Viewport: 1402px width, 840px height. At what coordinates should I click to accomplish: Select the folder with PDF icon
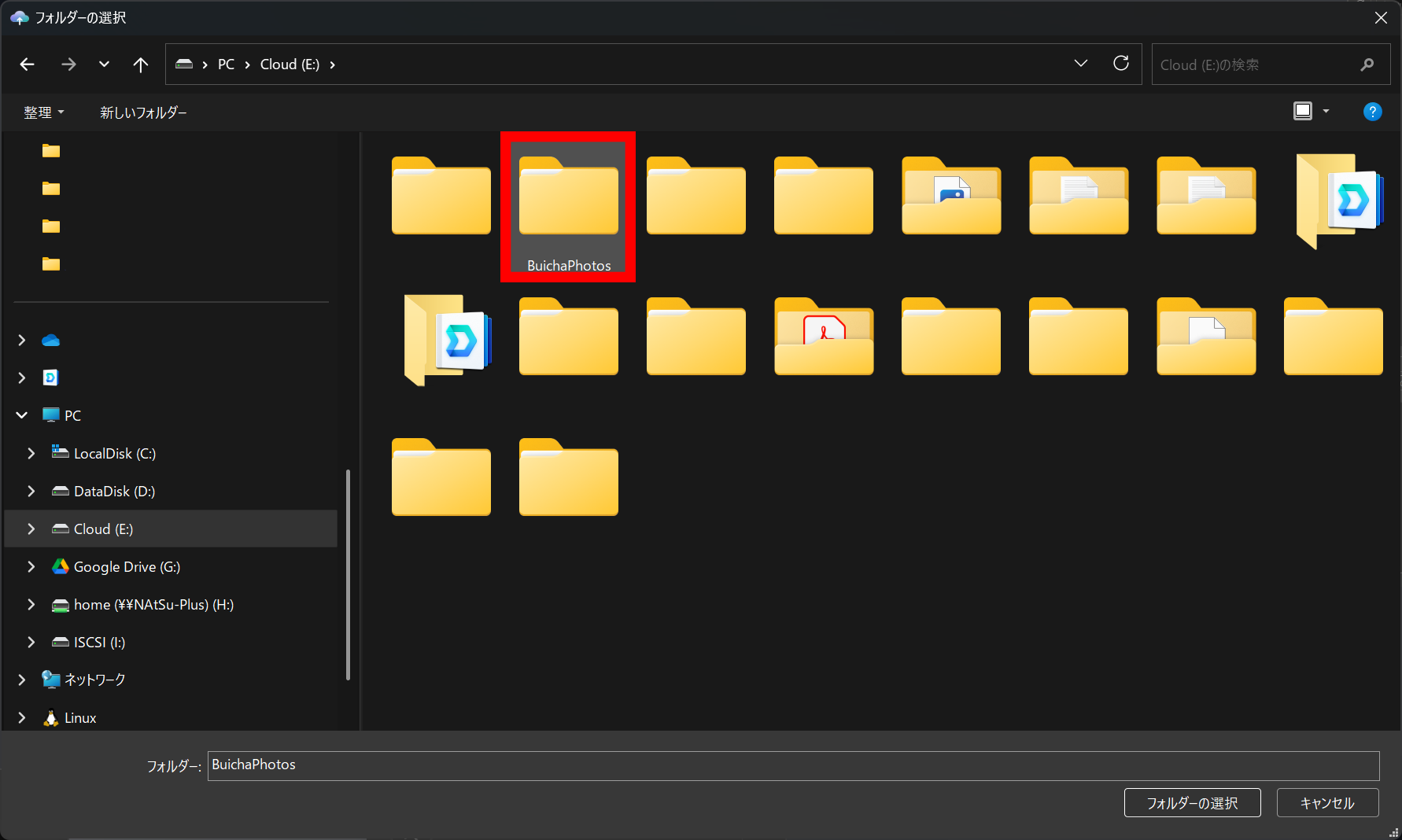tap(823, 337)
